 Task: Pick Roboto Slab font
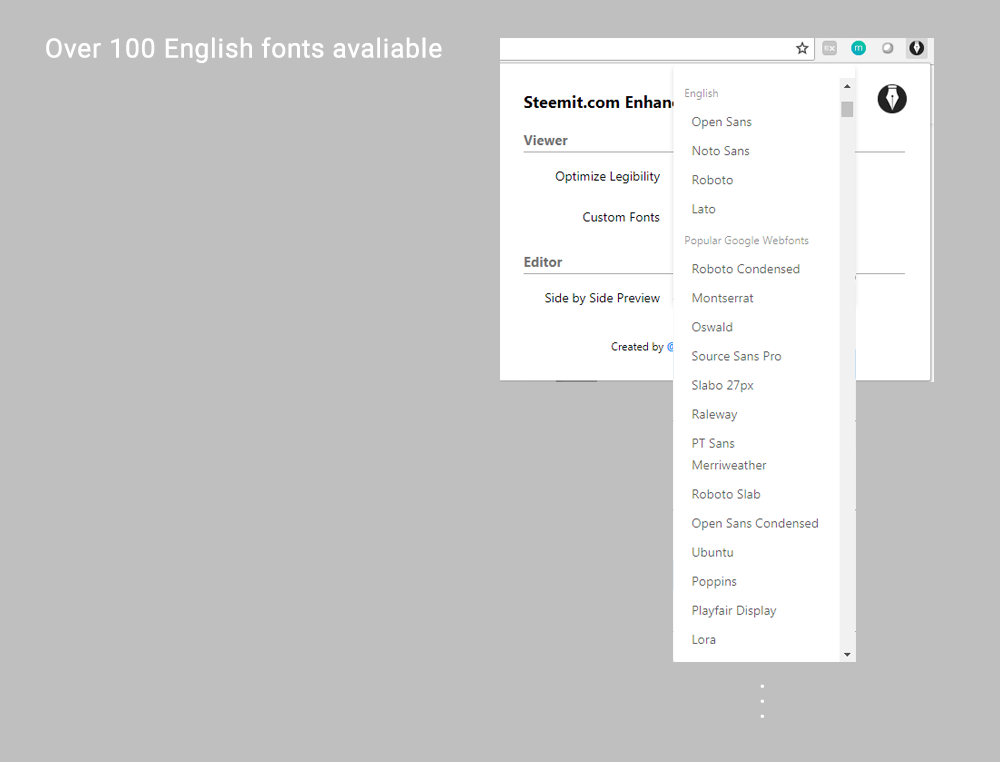[x=726, y=494]
